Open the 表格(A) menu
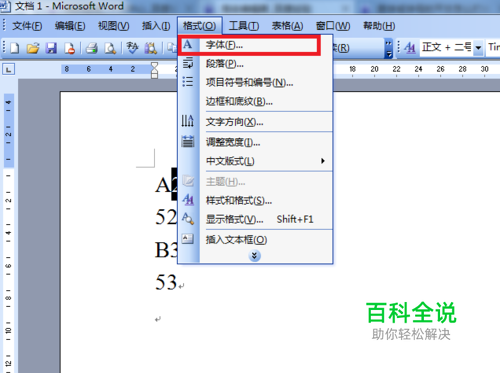This screenshot has width=500, height=373. point(287,26)
